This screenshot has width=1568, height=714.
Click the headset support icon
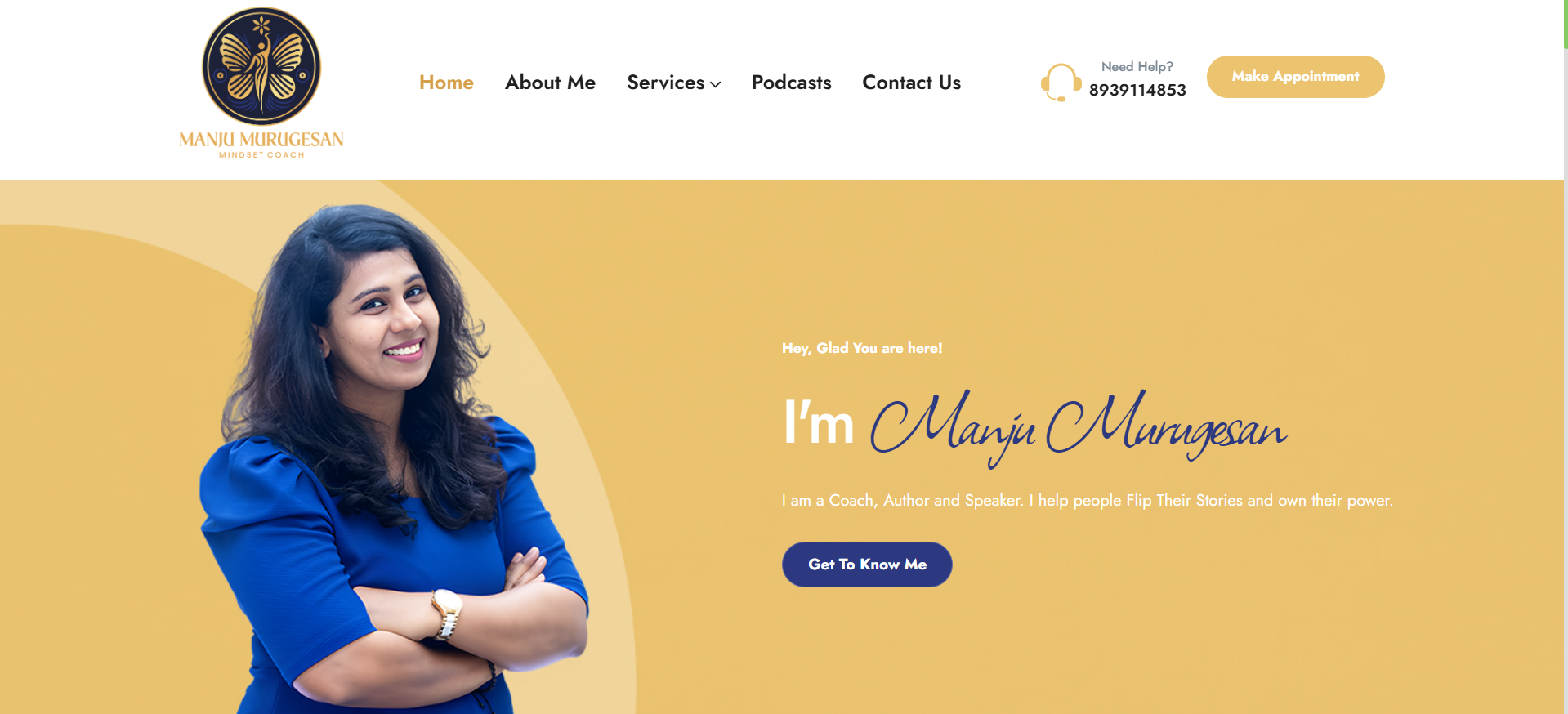tap(1061, 83)
